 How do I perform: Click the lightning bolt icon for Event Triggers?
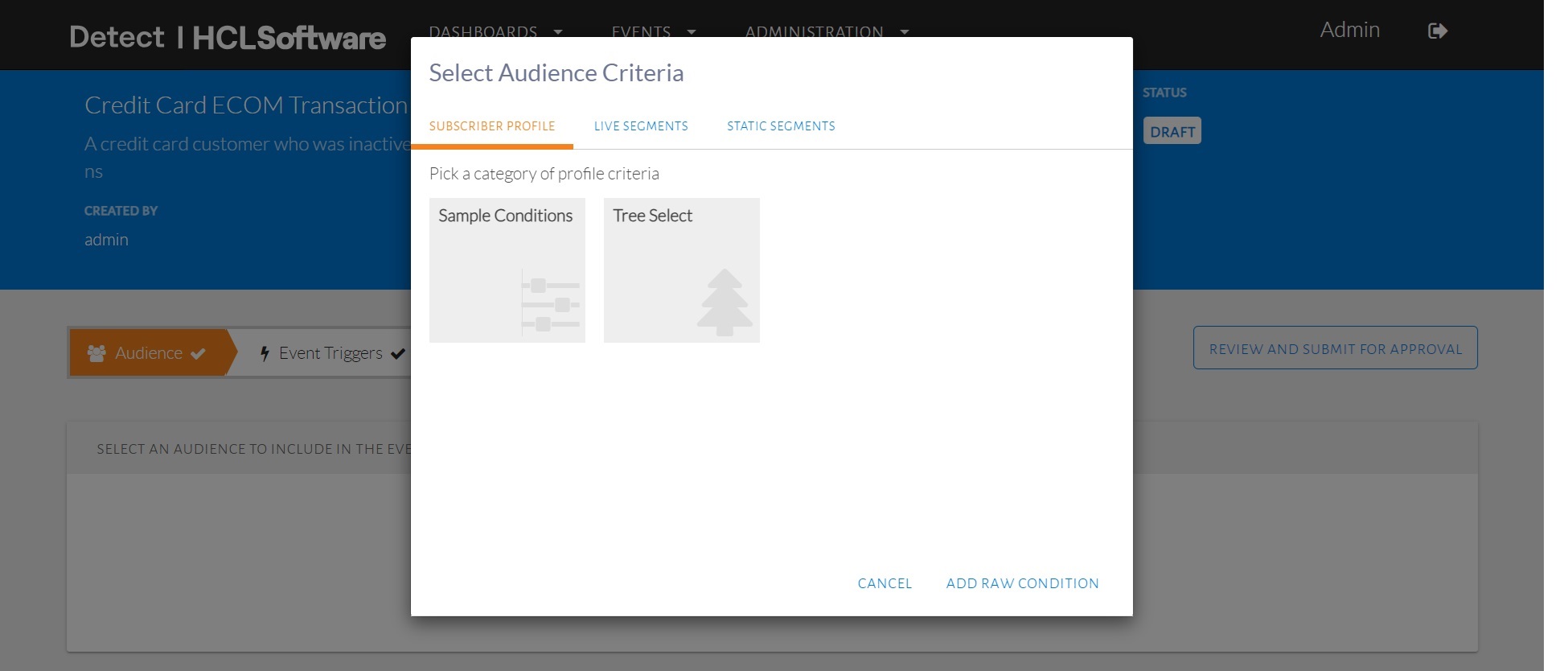tap(265, 353)
